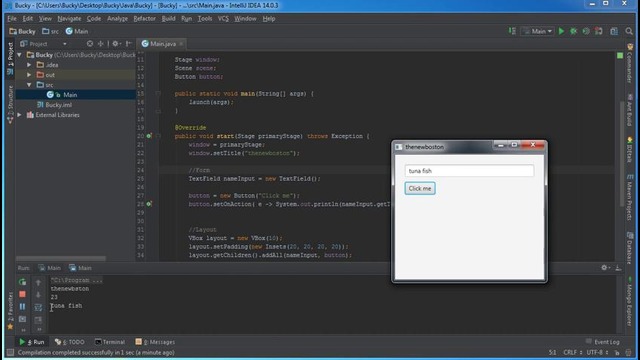The image size is (640, 360).
Task: Click the Click me button in thenewboston window
Action: tap(420, 188)
